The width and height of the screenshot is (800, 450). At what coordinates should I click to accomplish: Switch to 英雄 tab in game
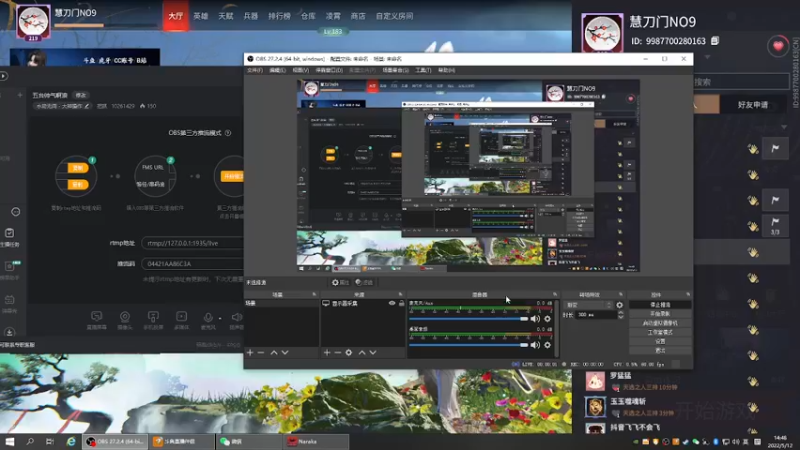click(201, 16)
